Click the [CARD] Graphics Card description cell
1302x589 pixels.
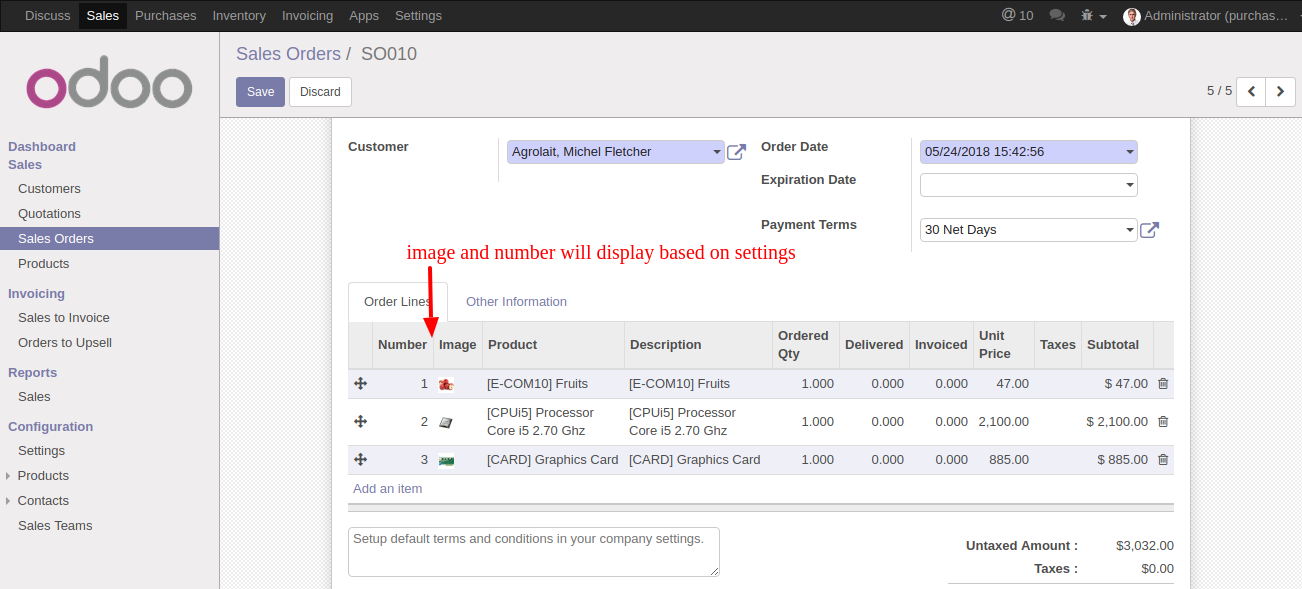[699, 460]
